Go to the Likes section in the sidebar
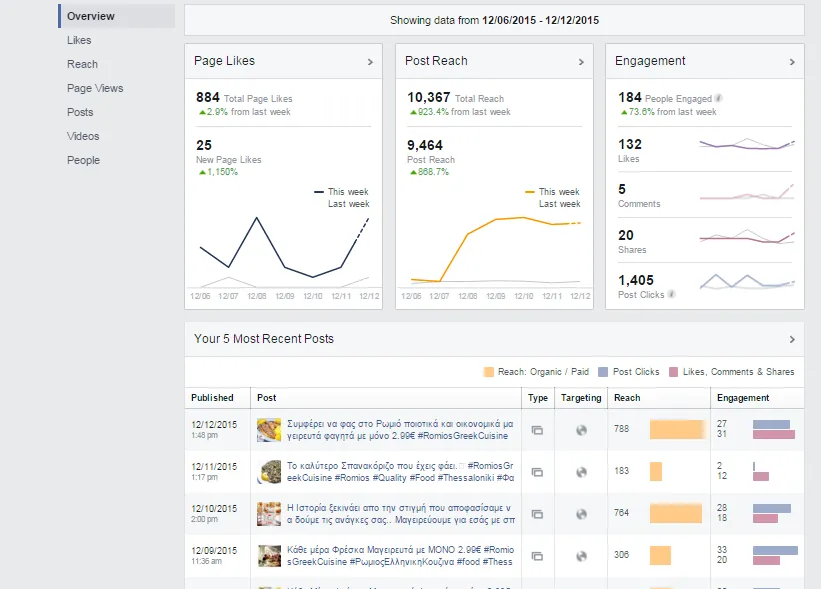This screenshot has height=589, width=821. (79, 40)
